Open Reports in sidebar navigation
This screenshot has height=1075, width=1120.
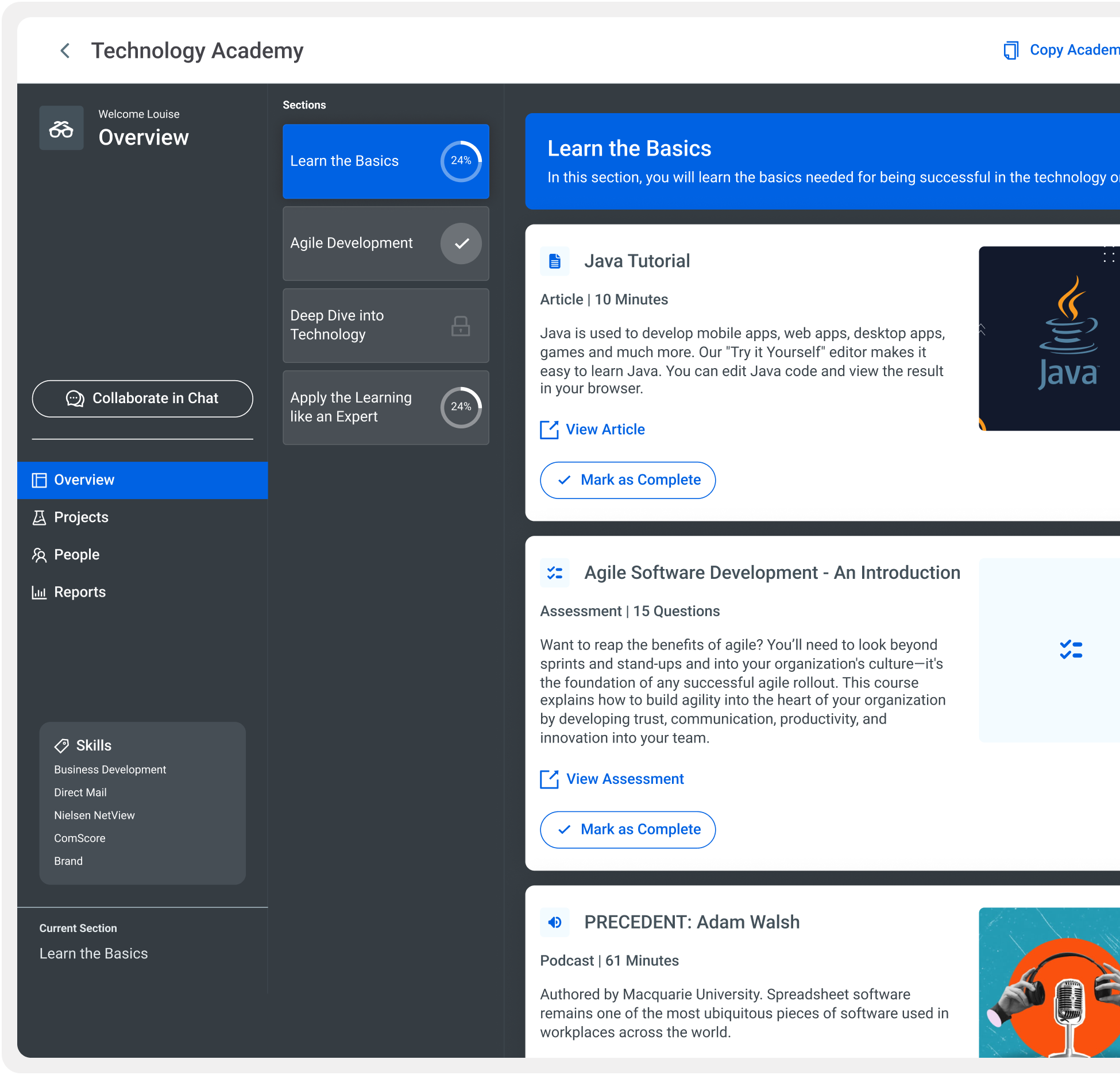(x=80, y=592)
